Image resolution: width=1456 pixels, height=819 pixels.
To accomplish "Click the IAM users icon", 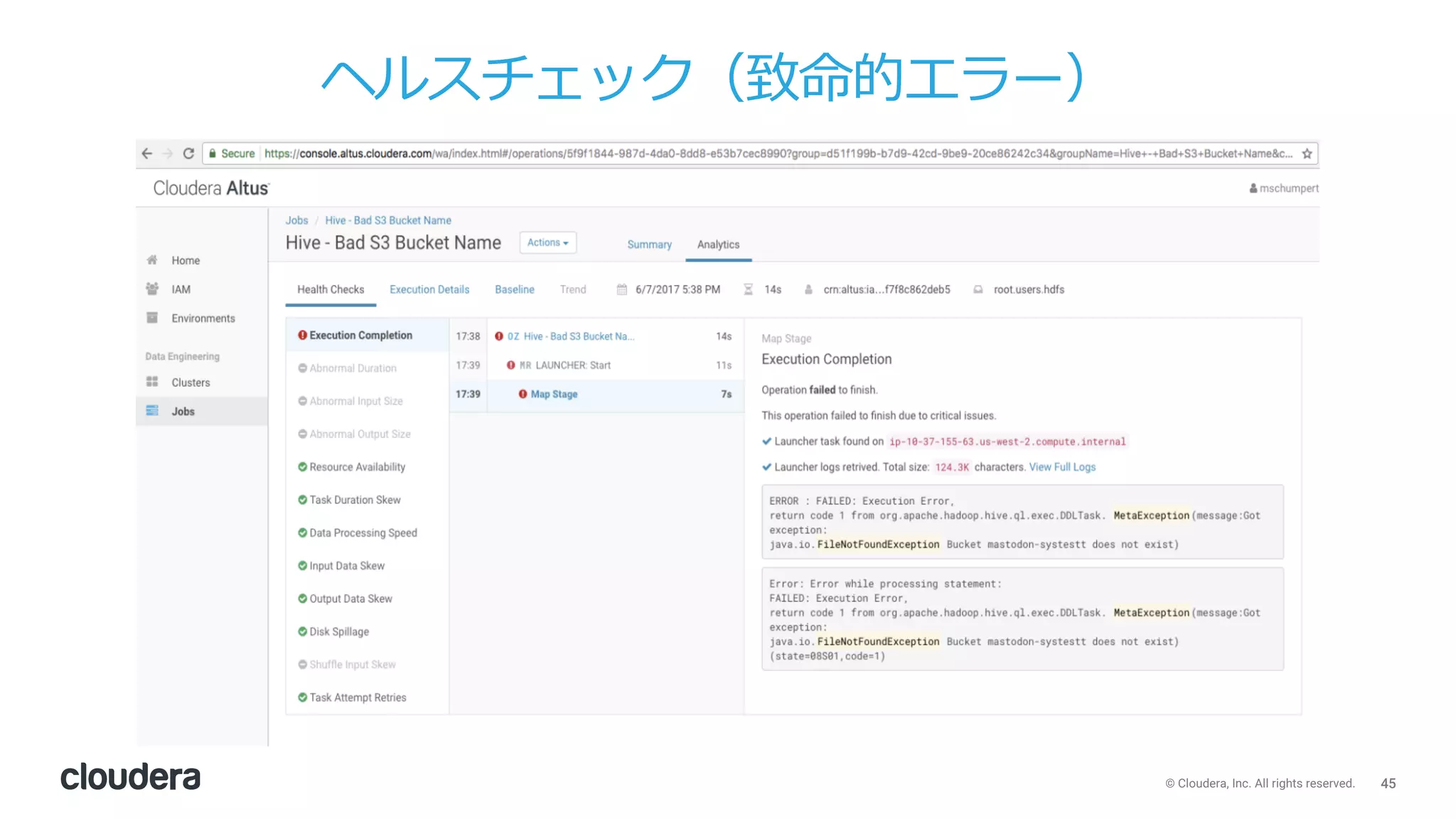I will pos(152,289).
